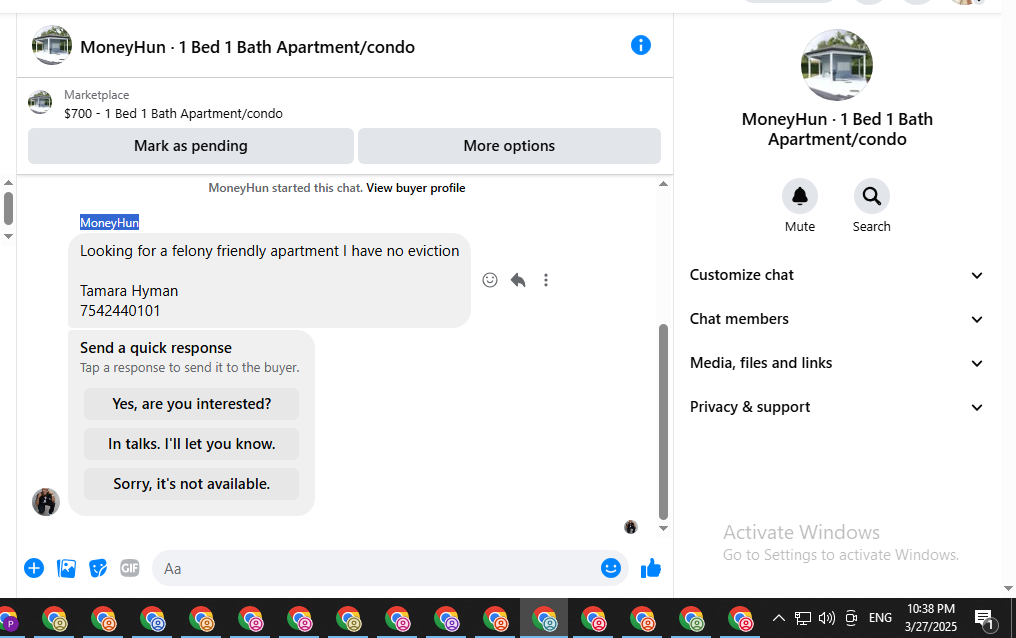Send a thumbs-up like

point(651,568)
